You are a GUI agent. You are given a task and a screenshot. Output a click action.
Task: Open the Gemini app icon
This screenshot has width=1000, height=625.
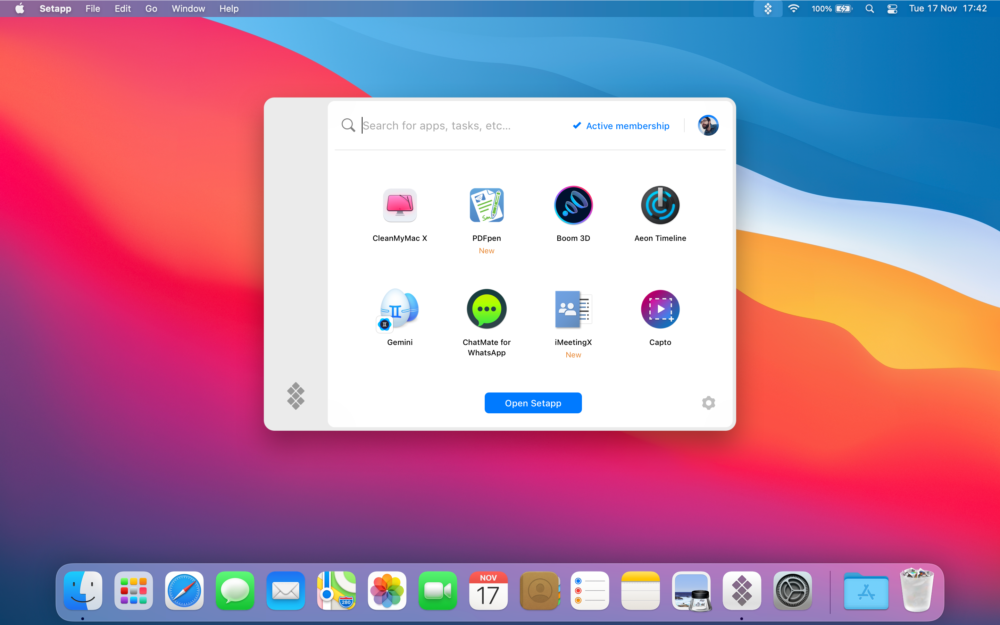coord(399,309)
